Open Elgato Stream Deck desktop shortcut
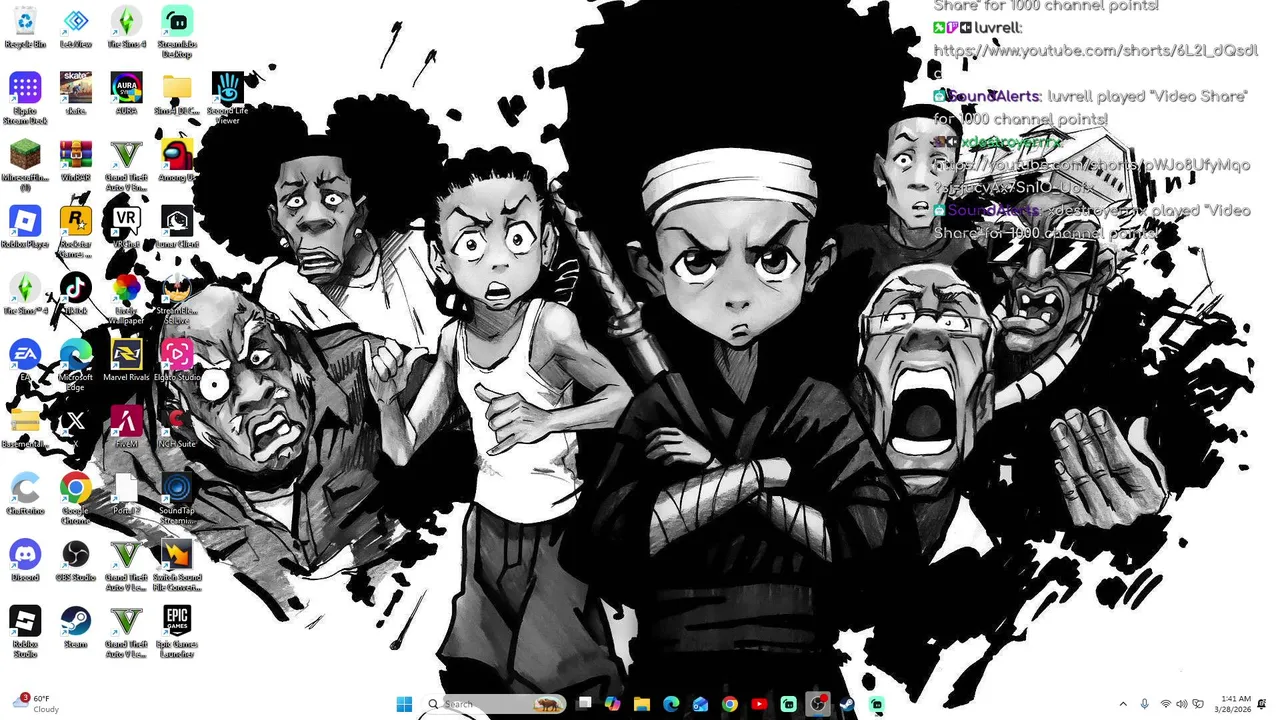 coord(25,98)
